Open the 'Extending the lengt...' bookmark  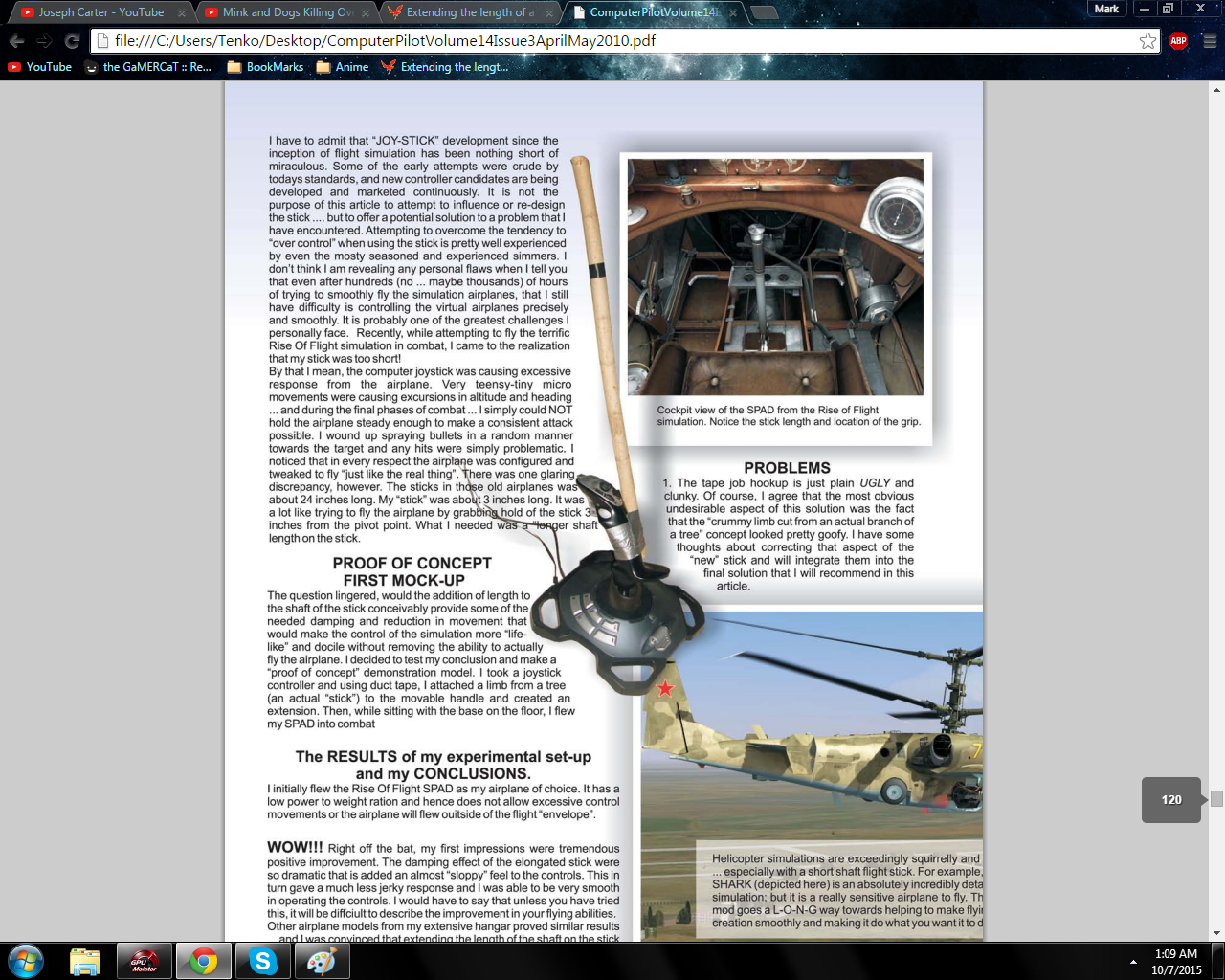pyautogui.click(x=445, y=67)
